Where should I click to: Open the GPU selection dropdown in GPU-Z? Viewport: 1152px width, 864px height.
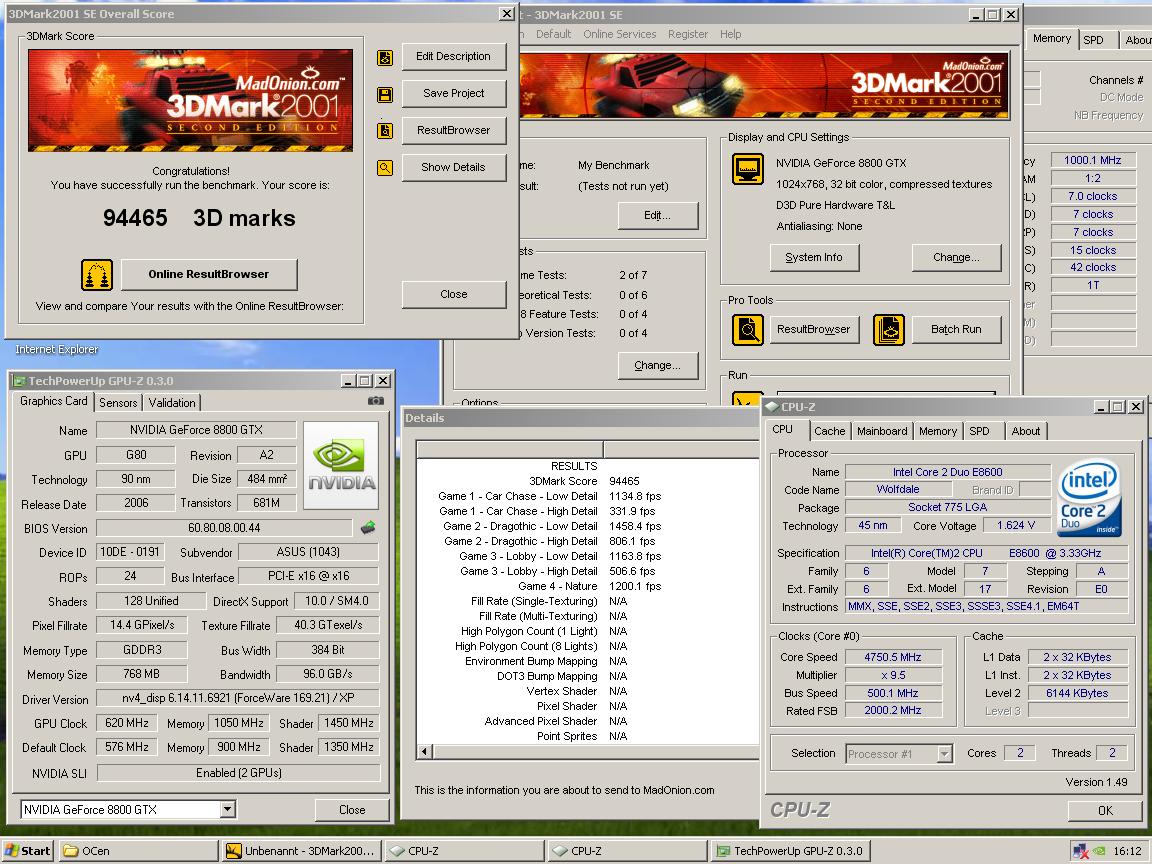pyautogui.click(x=228, y=810)
